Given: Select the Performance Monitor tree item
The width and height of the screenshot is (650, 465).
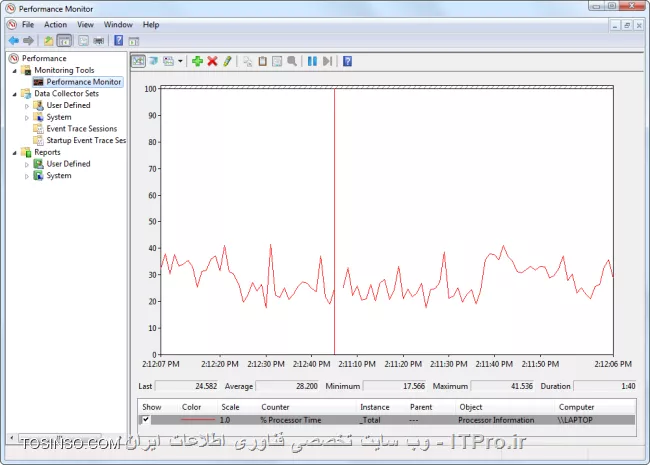Looking at the screenshot, I should click(84, 82).
